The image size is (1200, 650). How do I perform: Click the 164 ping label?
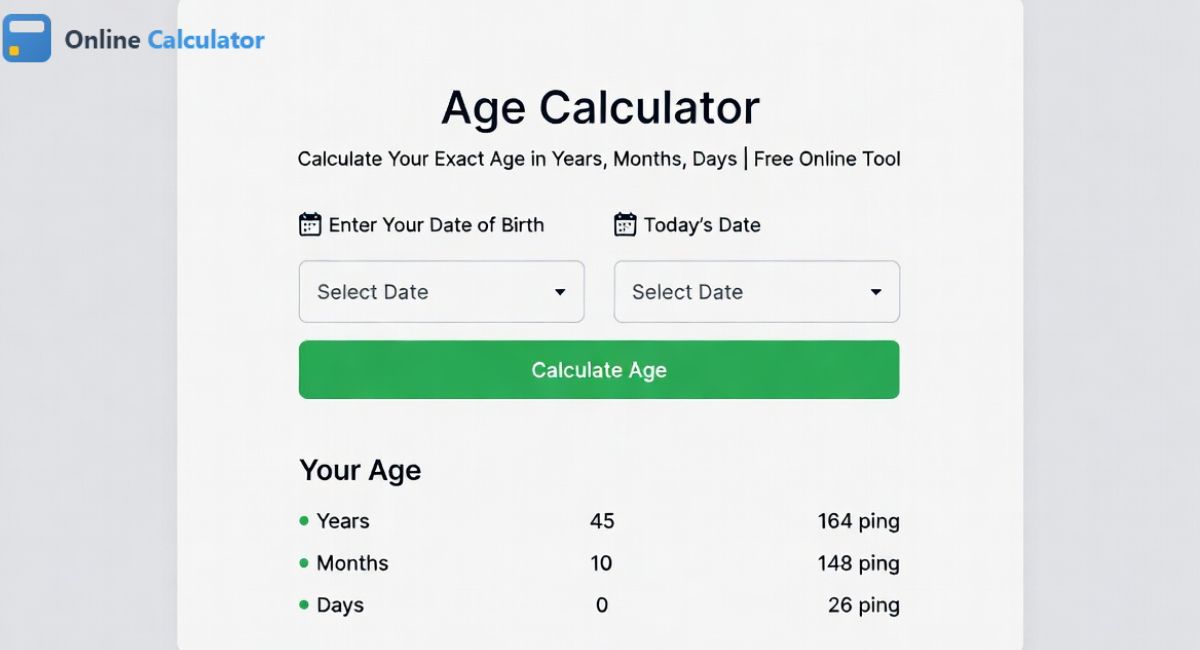[858, 521]
